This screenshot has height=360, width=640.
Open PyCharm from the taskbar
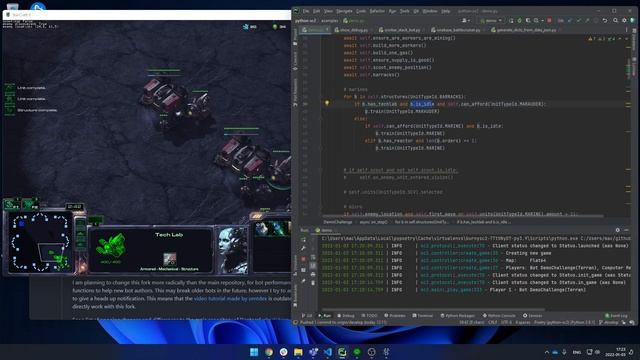click(x=342, y=352)
